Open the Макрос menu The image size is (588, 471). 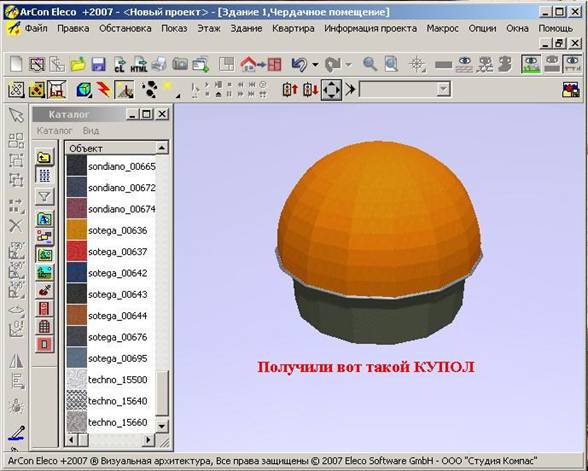click(442, 28)
